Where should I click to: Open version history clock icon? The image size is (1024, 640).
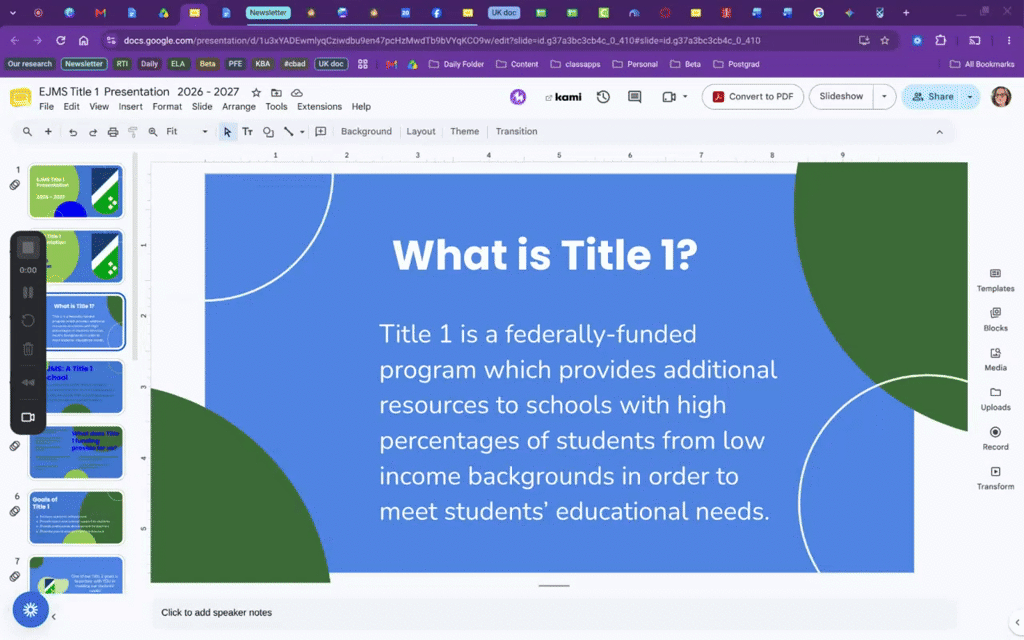click(x=603, y=97)
